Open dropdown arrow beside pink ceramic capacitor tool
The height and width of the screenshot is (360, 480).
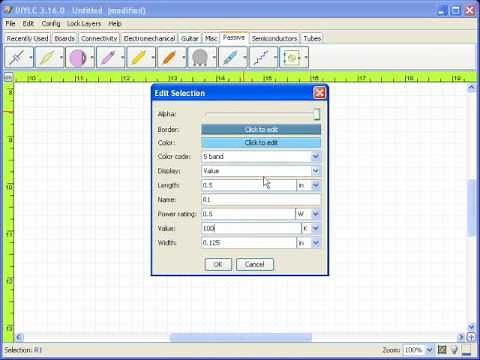(x=92, y=57)
